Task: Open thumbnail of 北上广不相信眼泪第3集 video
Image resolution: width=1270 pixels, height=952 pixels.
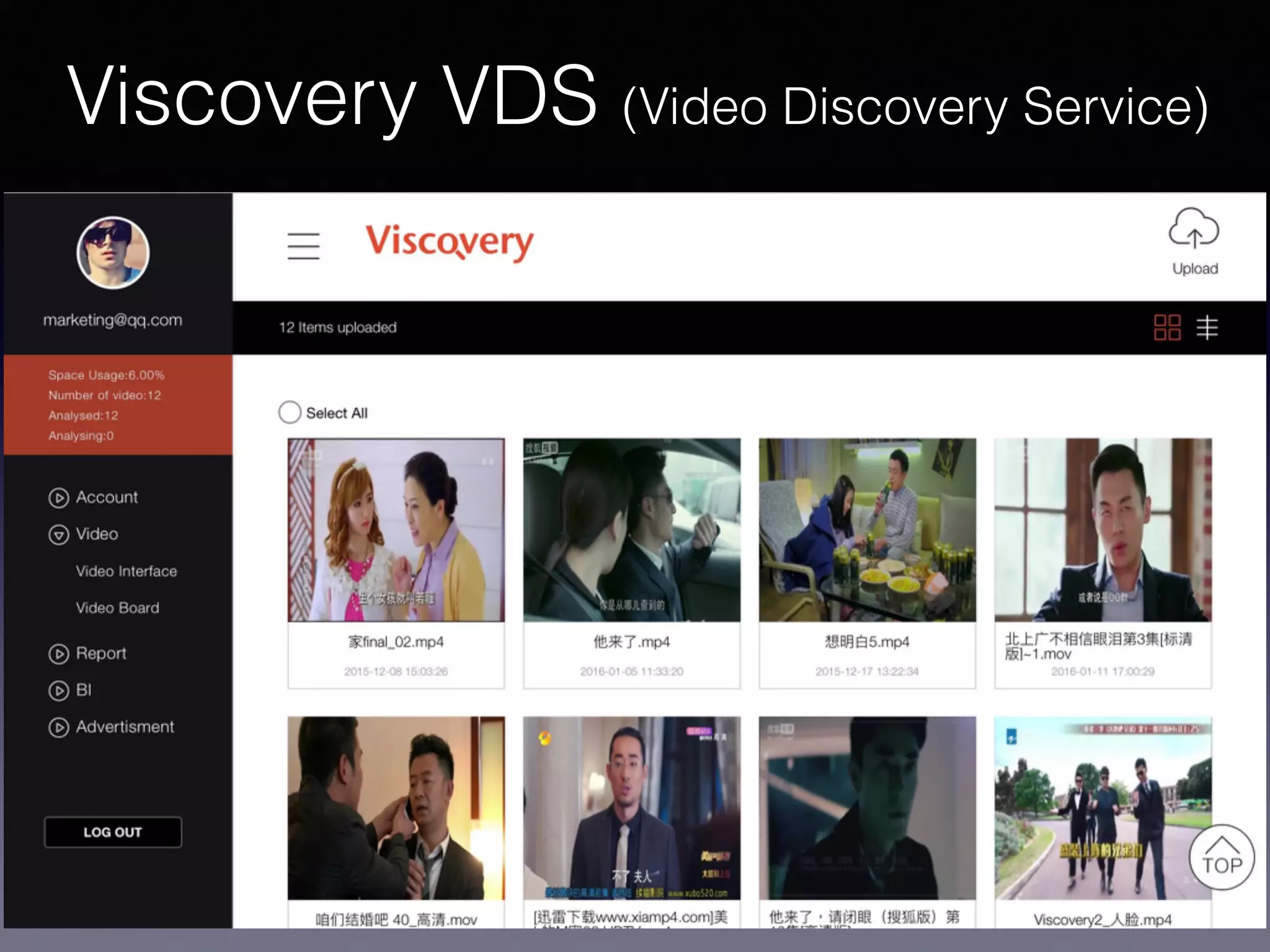Action: click(x=1103, y=530)
